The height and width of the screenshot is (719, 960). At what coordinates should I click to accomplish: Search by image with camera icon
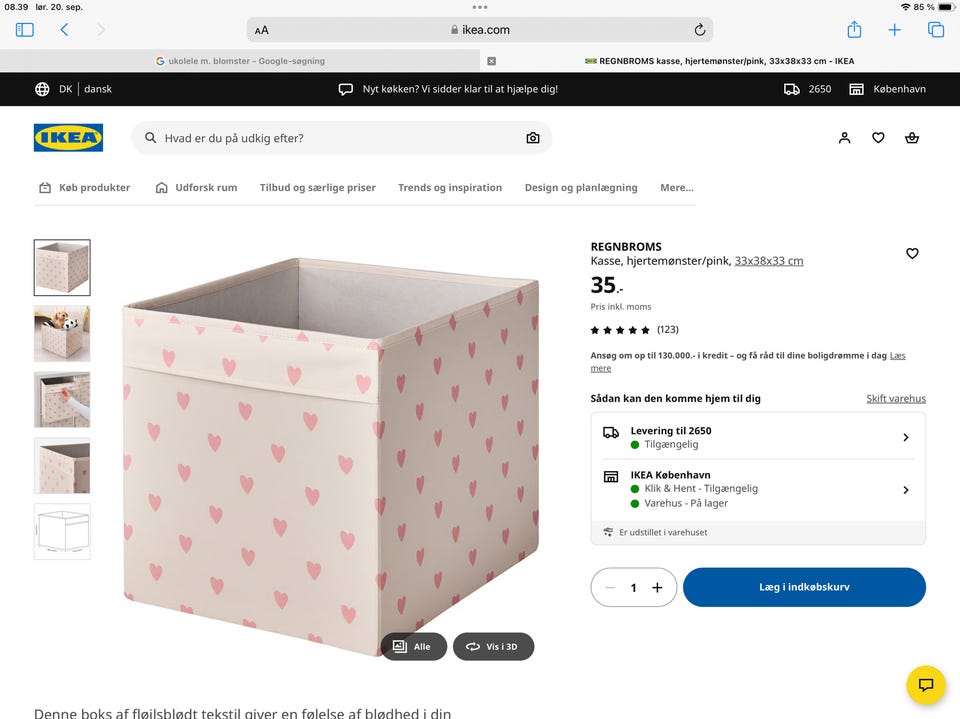[x=533, y=138]
